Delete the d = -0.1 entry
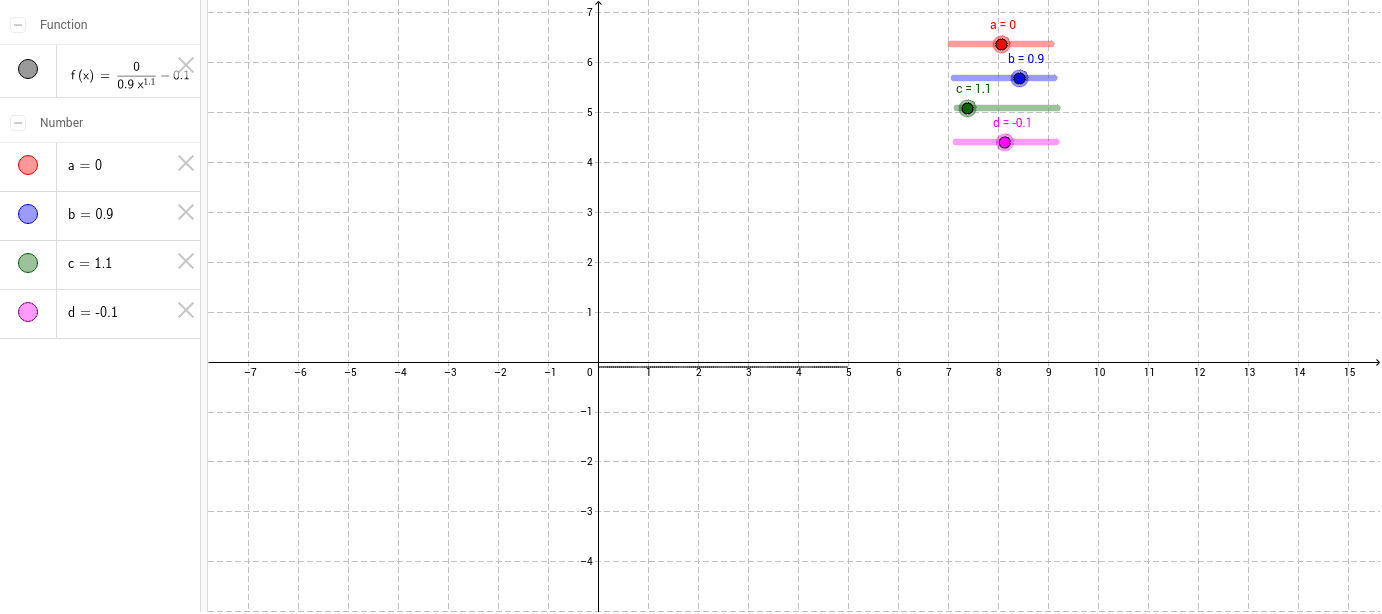The height and width of the screenshot is (614, 1382). click(186, 310)
